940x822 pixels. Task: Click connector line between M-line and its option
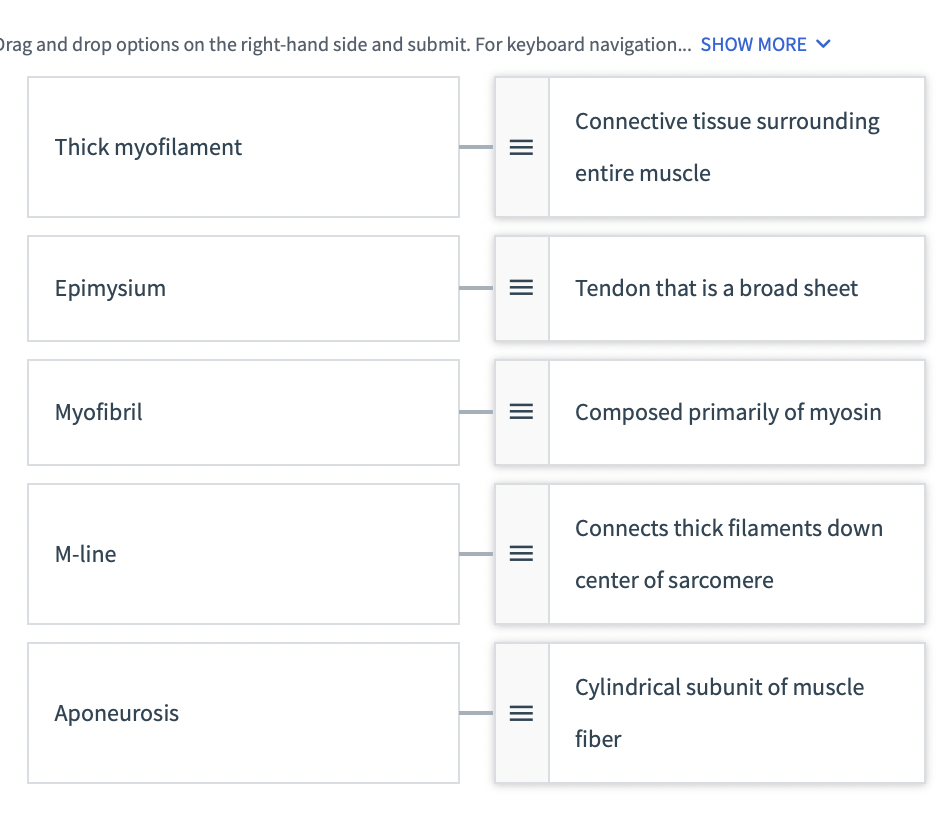[476, 554]
